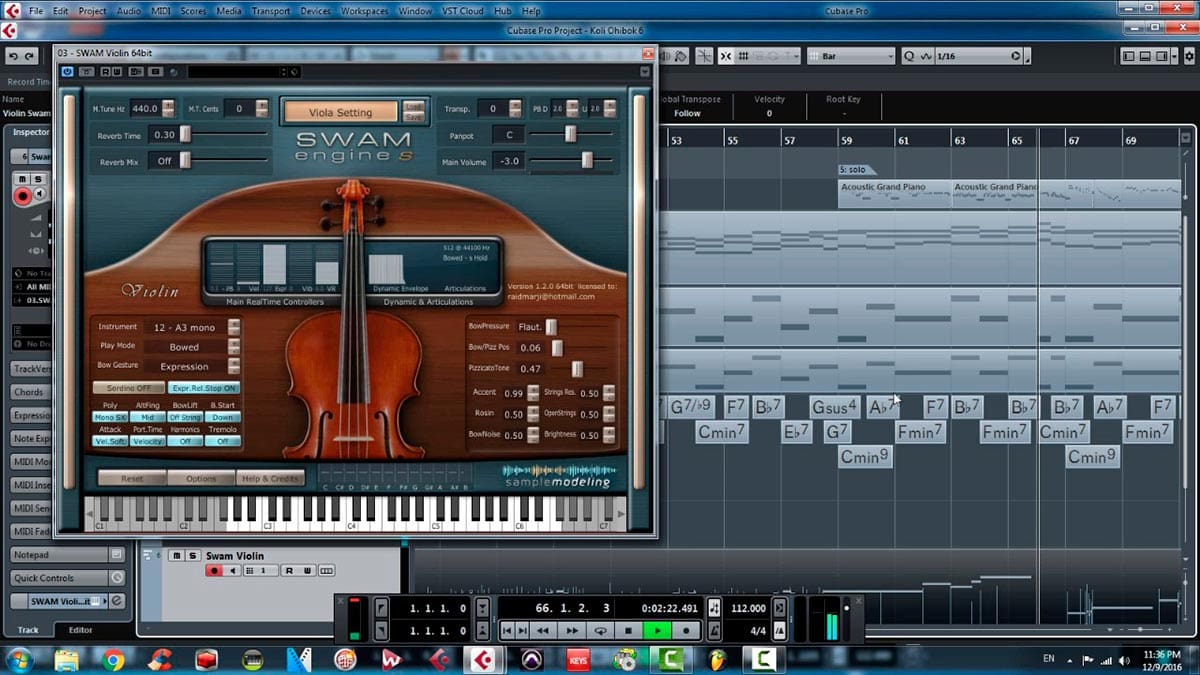
Task: Mute the Inspector track with M button
Action: point(22,178)
